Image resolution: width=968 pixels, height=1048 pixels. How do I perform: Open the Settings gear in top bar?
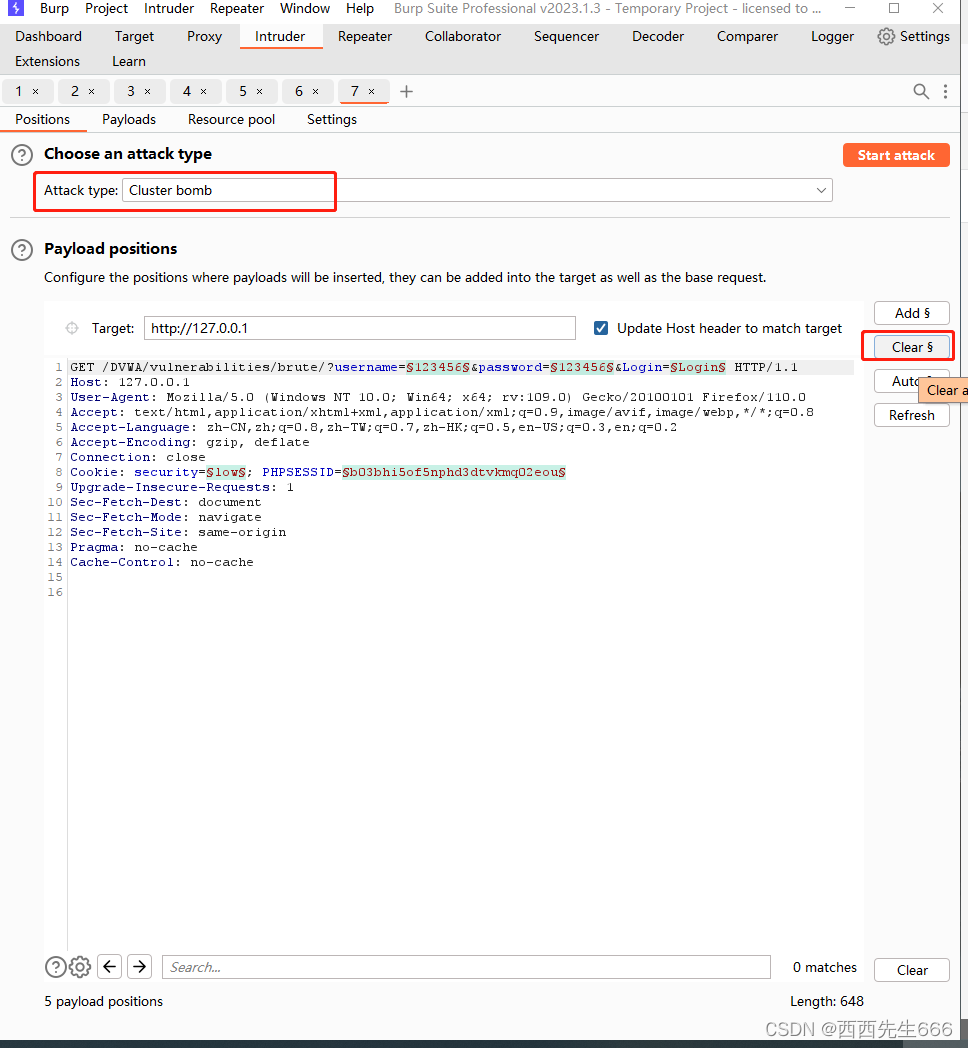[x=912, y=36]
